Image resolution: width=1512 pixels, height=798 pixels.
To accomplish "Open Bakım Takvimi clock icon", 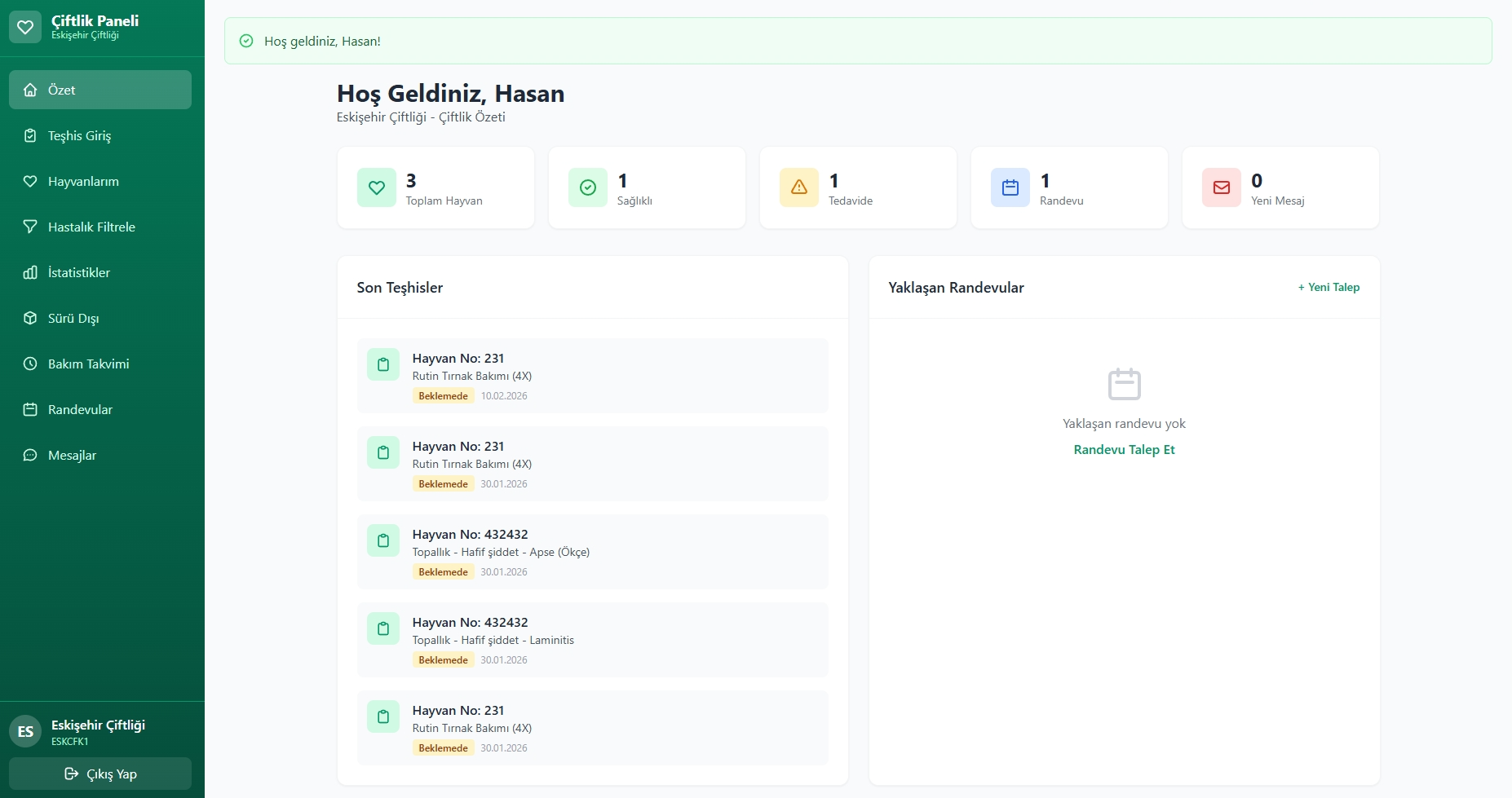I will pyautogui.click(x=30, y=364).
